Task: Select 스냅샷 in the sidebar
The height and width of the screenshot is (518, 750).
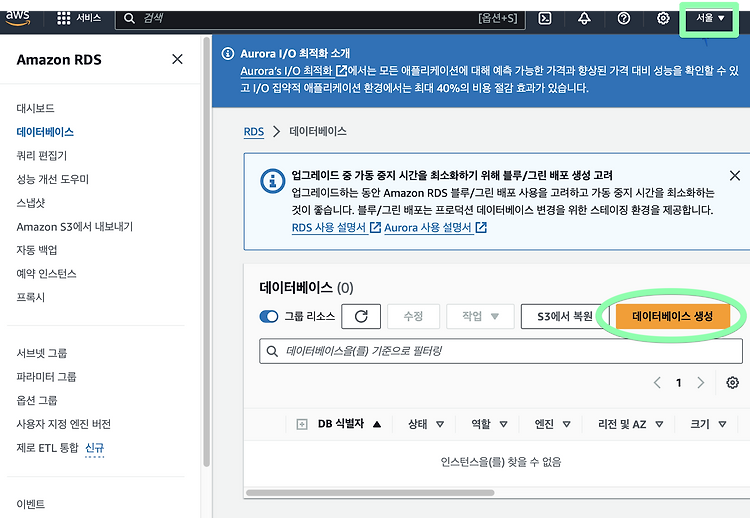Action: [31, 203]
